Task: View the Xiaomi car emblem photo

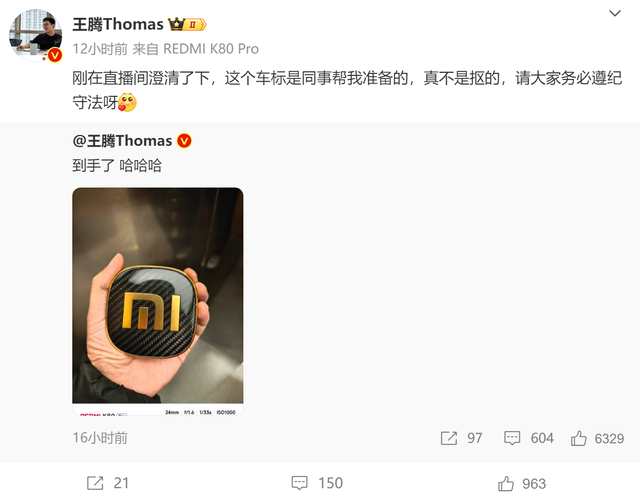Action: pos(158,301)
